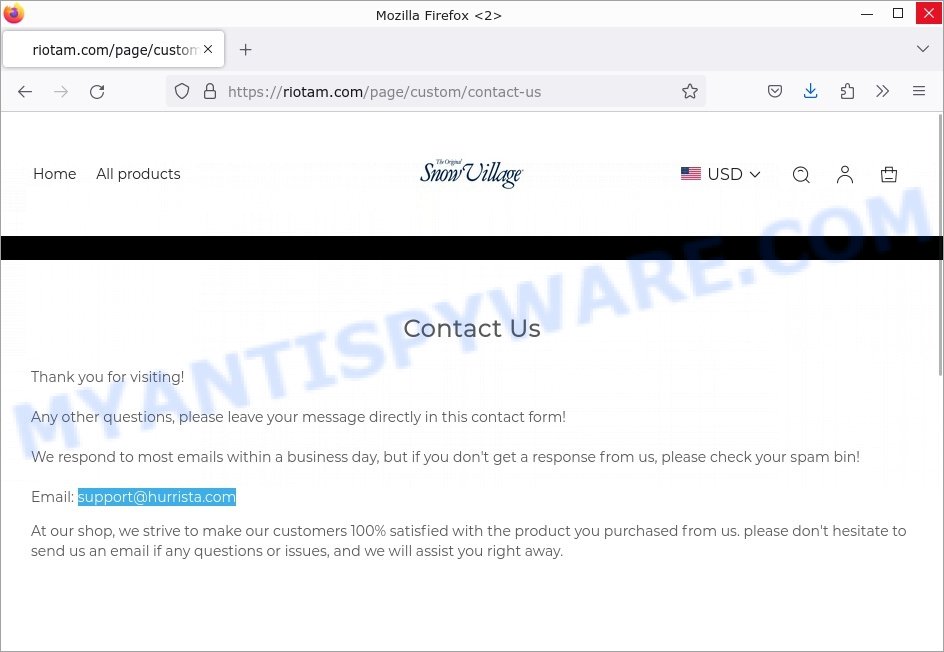View site security padlock details
This screenshot has height=652, width=944.
point(210,92)
